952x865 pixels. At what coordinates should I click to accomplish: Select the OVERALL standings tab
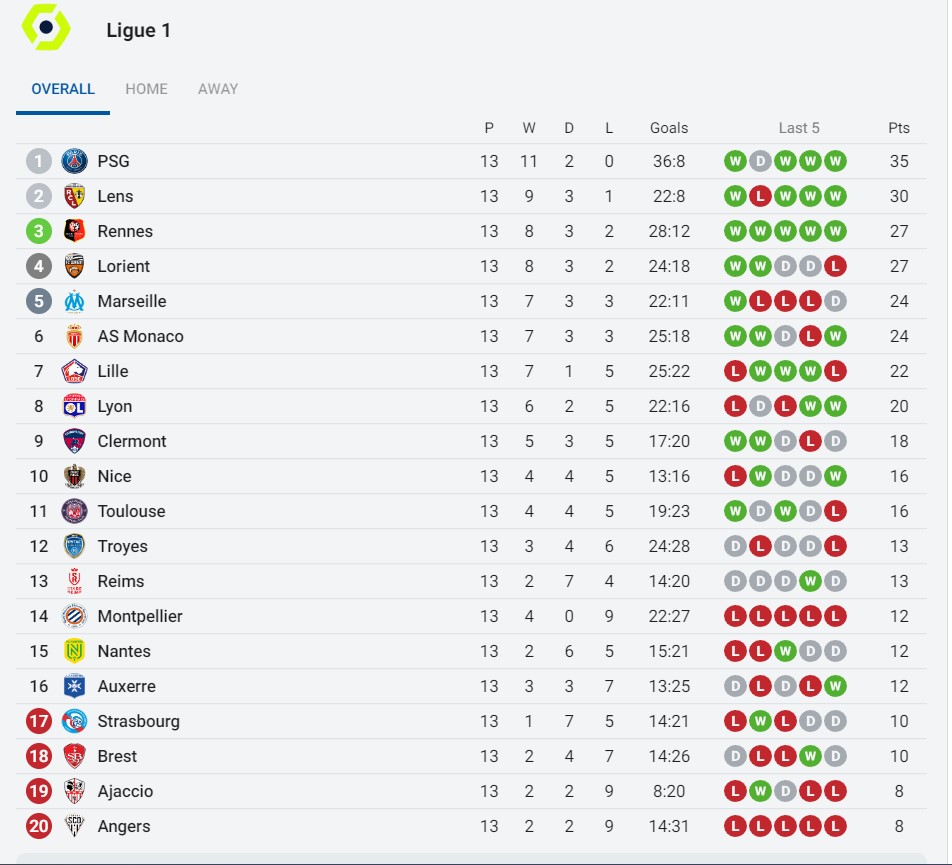[x=63, y=89]
